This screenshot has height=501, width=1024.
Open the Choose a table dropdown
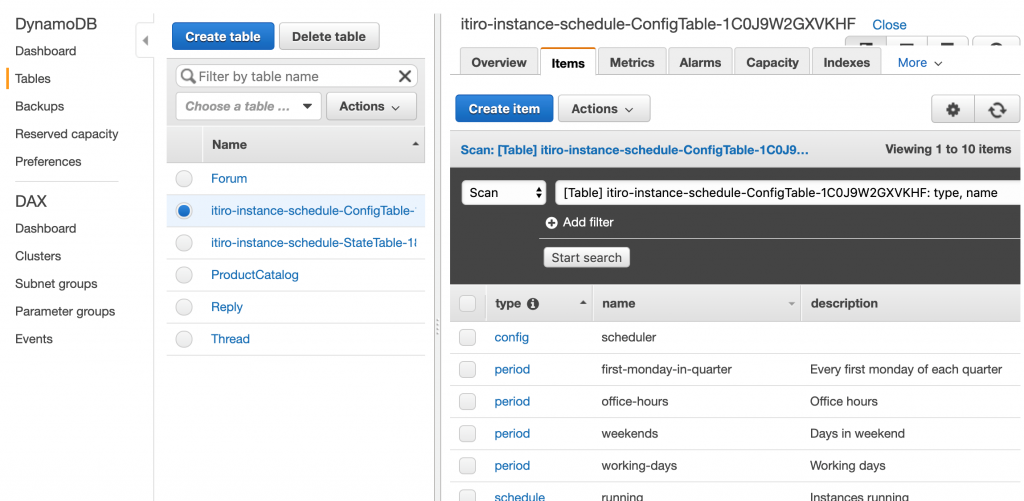pyautogui.click(x=248, y=106)
